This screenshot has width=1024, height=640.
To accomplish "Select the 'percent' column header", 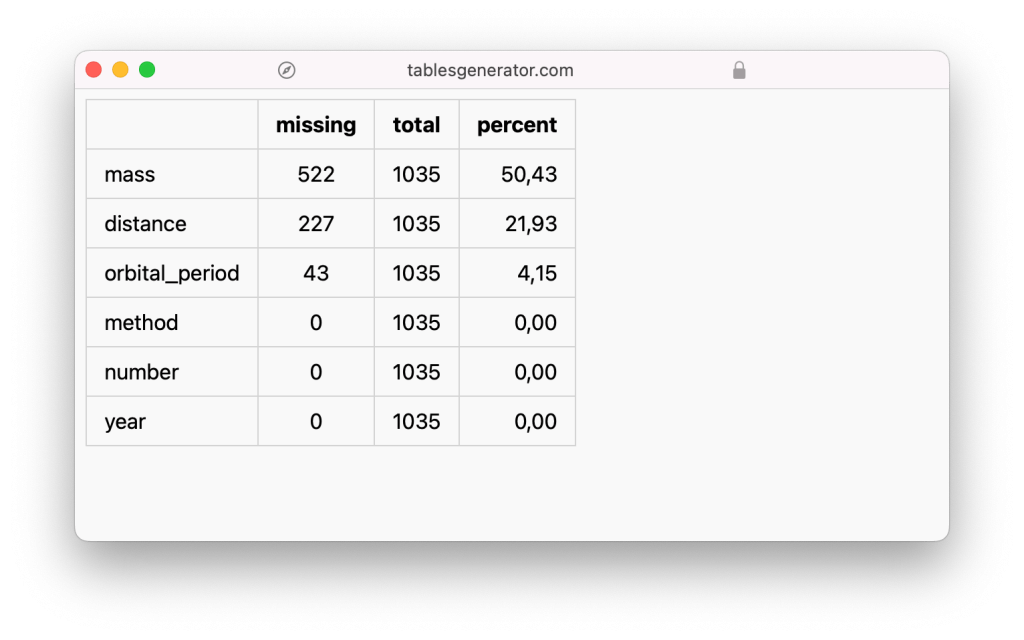I will [517, 125].
